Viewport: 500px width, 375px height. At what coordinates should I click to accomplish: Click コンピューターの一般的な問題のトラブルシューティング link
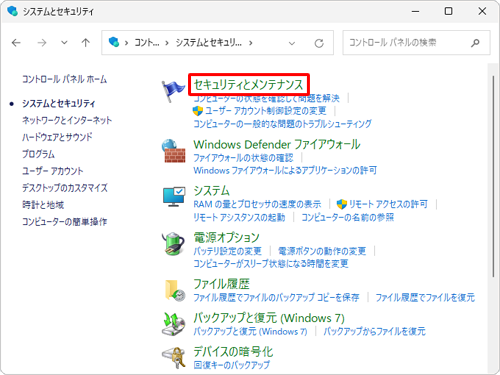[282, 124]
